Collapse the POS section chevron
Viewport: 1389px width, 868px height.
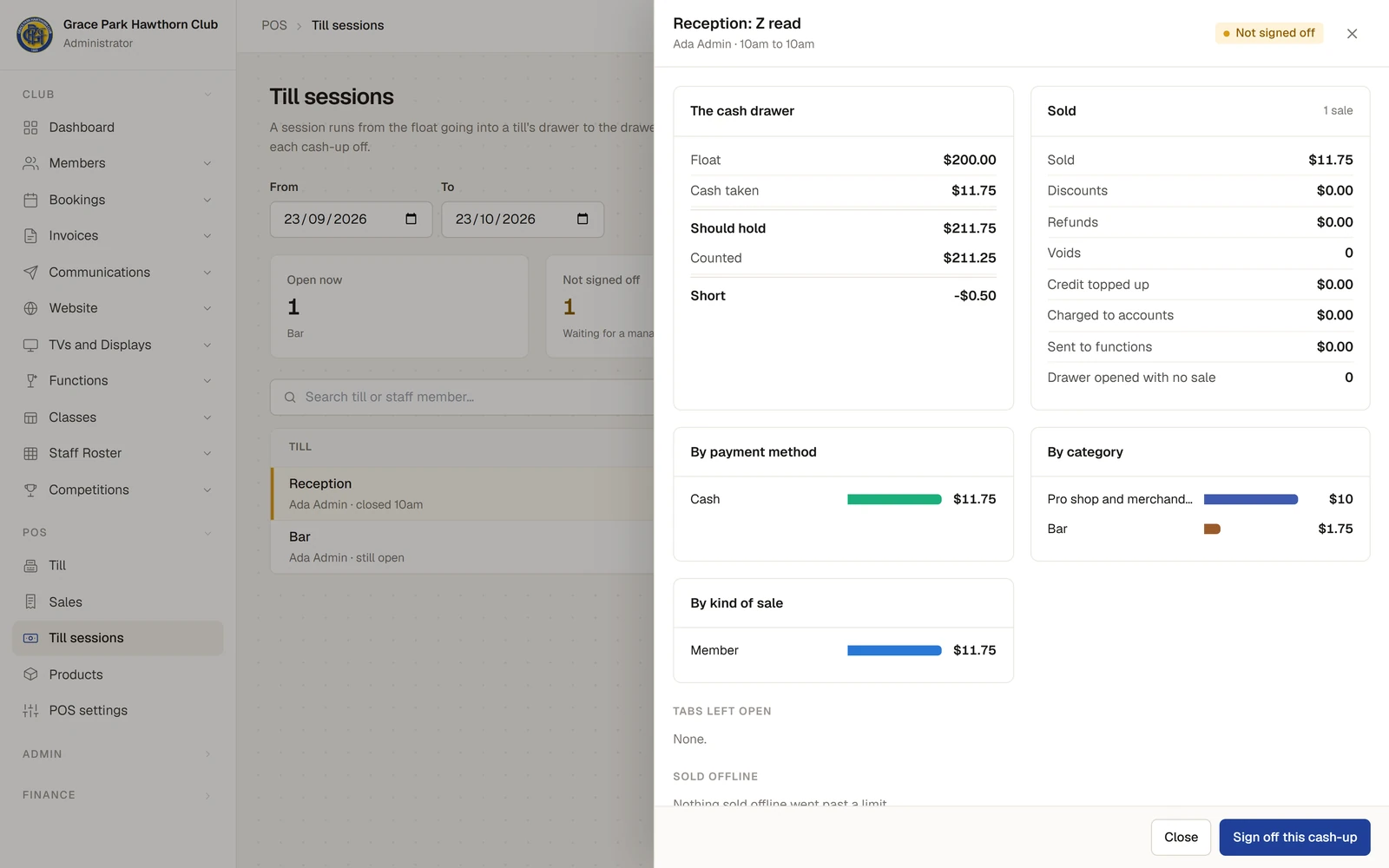207,533
